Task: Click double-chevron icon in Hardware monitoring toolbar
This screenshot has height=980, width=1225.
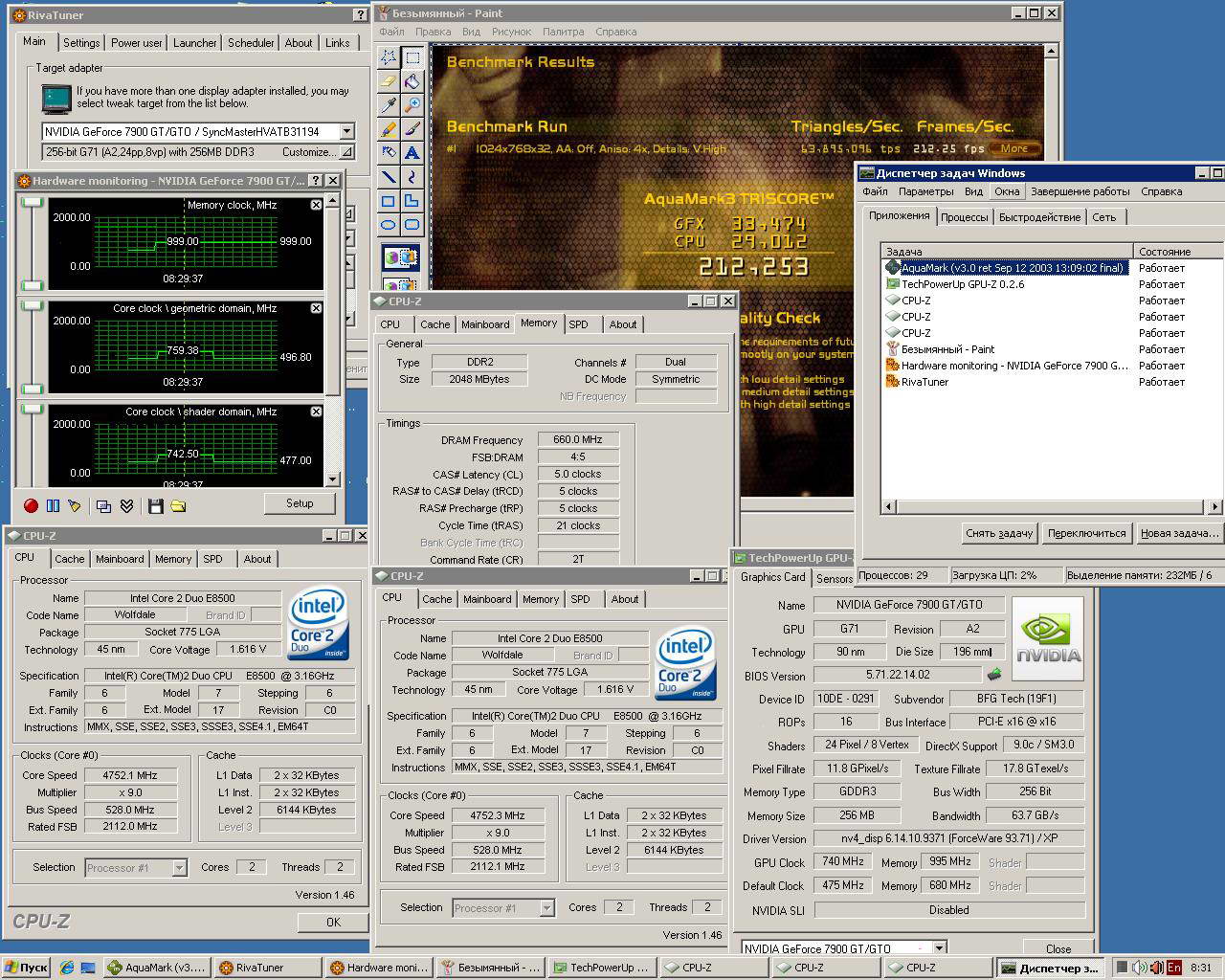Action: click(126, 505)
